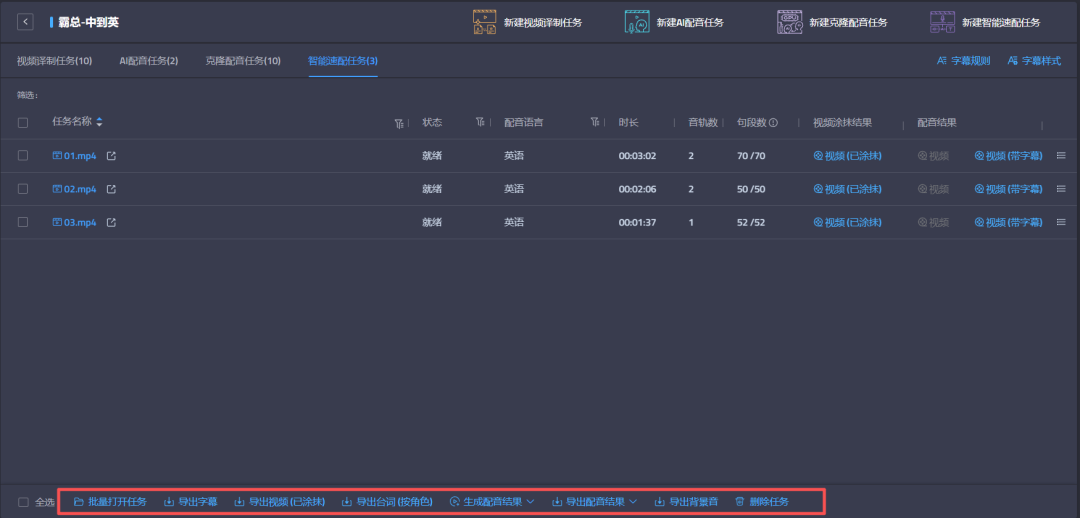
Task: Enable the 全选 checkbox at bottom
Action: point(23,502)
